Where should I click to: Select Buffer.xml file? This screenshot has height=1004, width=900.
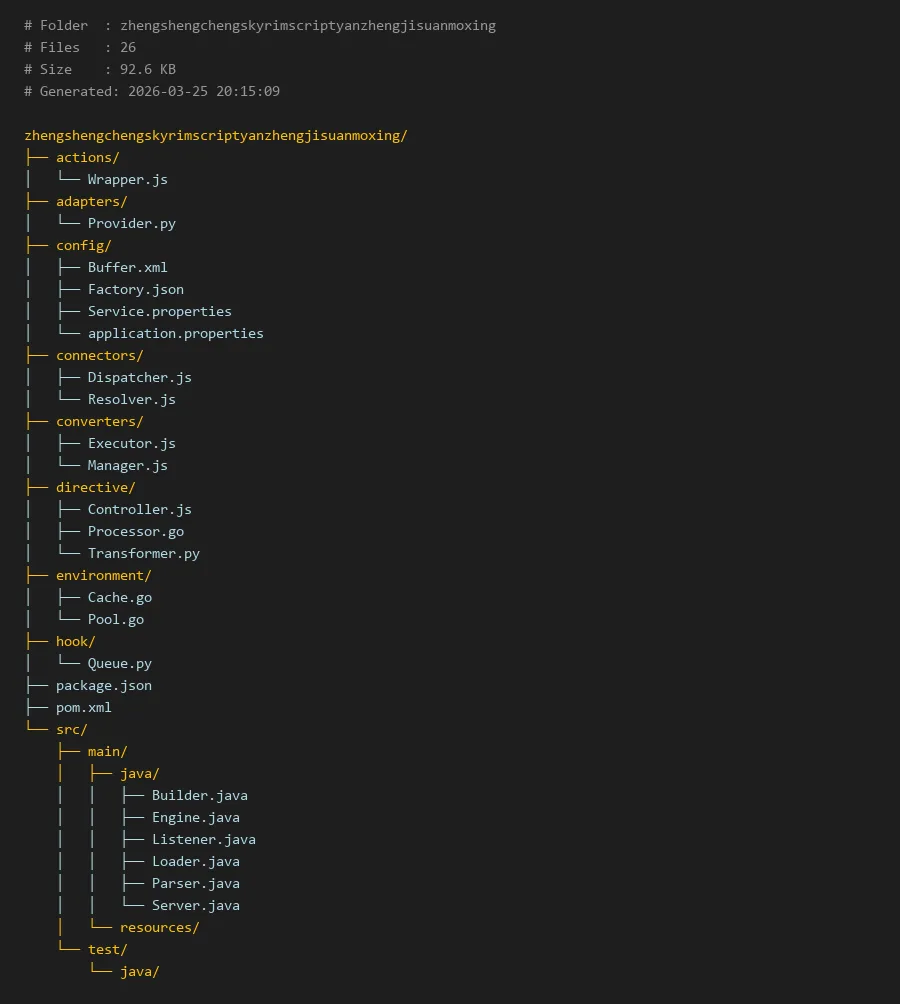(127, 267)
